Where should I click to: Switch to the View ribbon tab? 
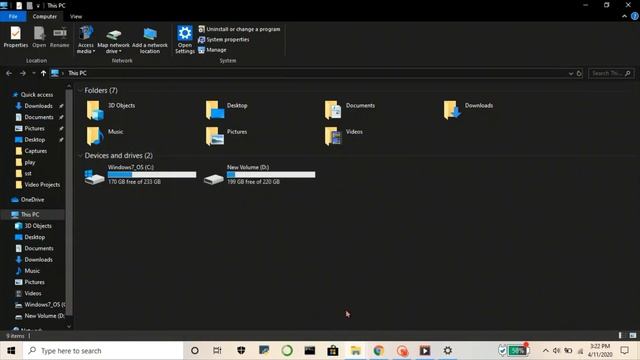coord(76,16)
